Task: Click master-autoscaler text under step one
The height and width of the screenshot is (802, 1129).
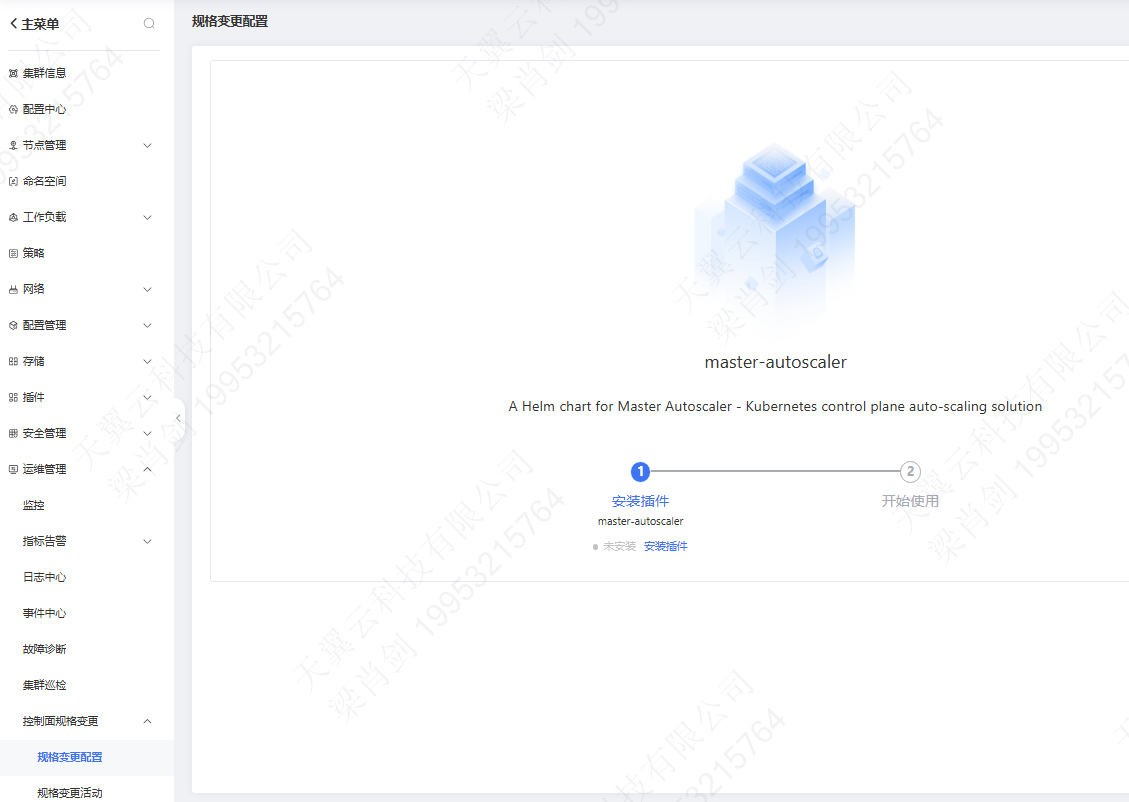Action: (x=640, y=521)
